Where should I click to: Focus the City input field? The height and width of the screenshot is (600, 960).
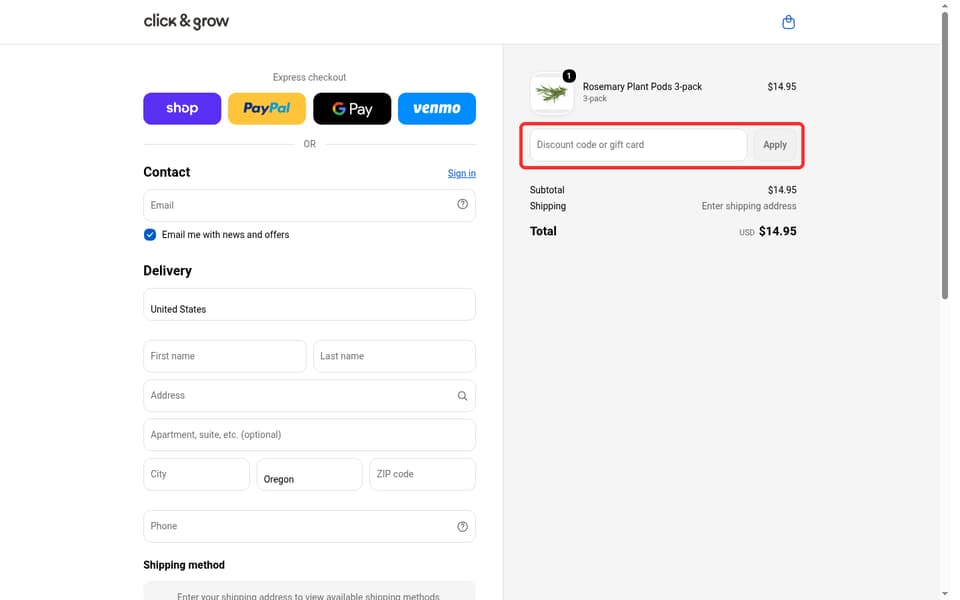pyautogui.click(x=197, y=474)
